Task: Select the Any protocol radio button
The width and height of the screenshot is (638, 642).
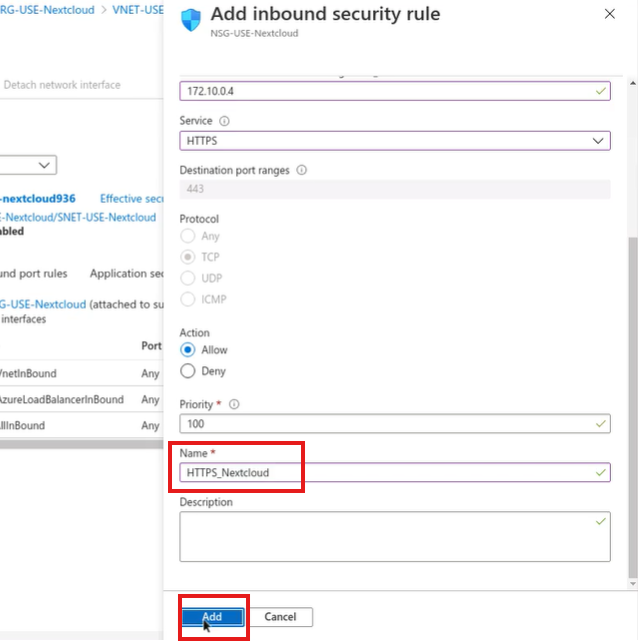Action: pos(188,236)
